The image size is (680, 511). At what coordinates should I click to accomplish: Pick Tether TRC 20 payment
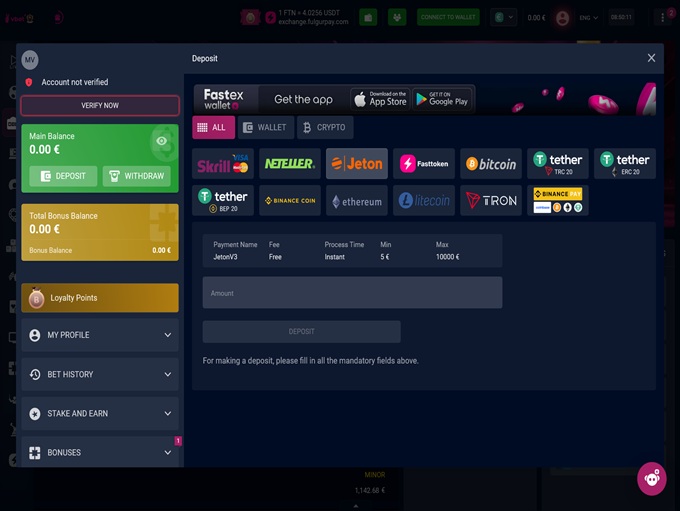[x=558, y=164]
